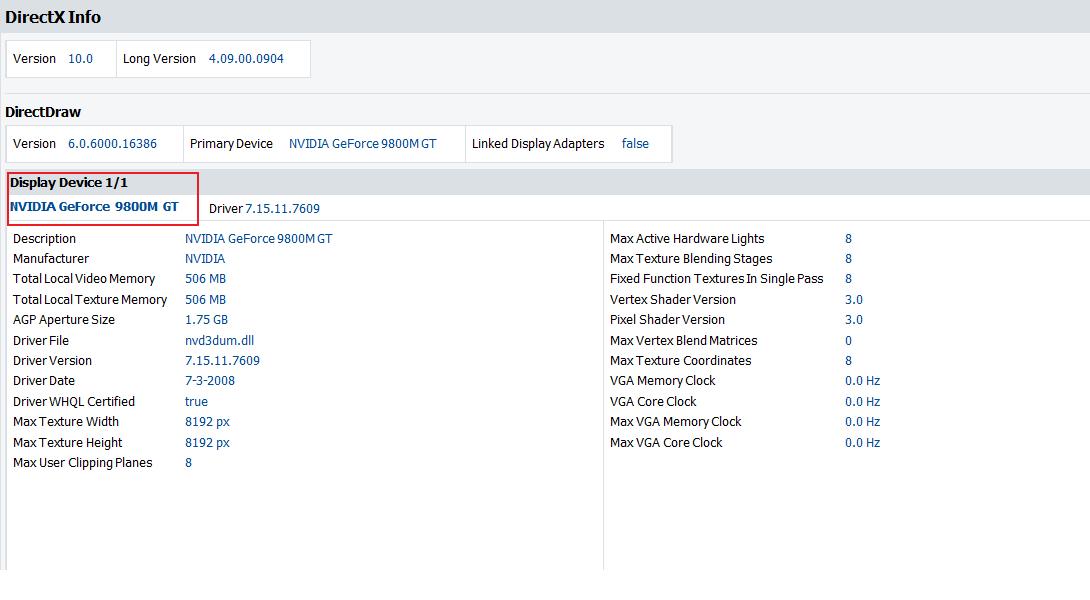Click the Max Texture Width label

click(x=66, y=422)
